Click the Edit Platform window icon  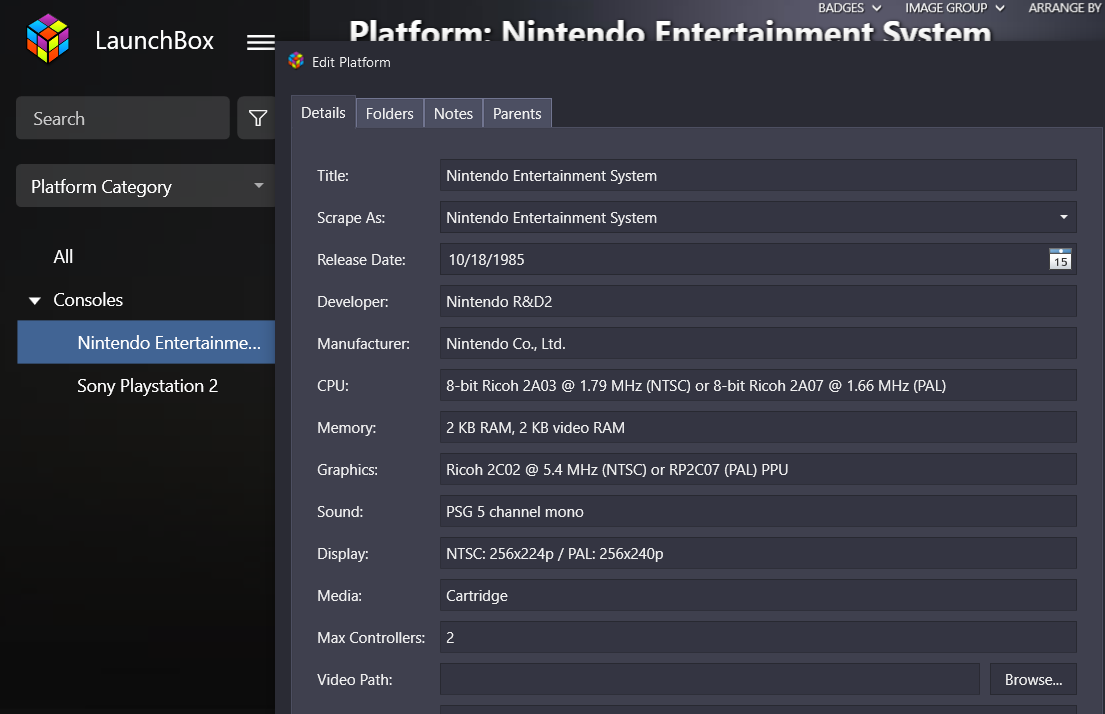tap(296, 61)
